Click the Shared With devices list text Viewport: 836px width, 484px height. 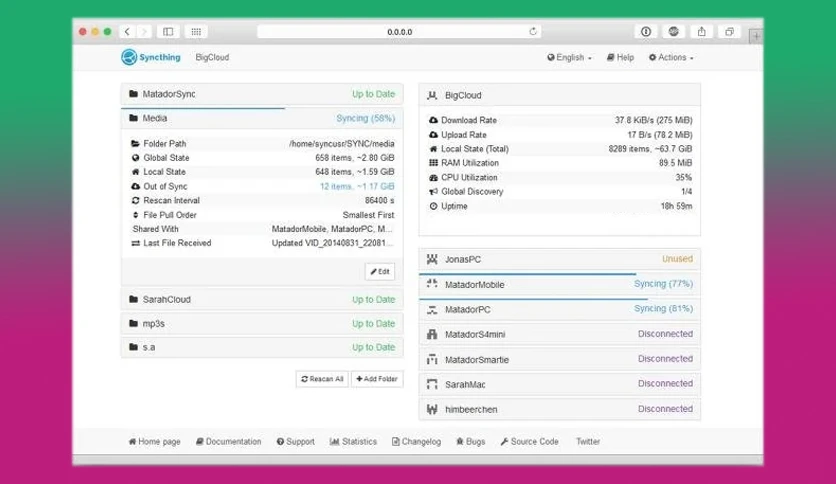click(x=332, y=229)
